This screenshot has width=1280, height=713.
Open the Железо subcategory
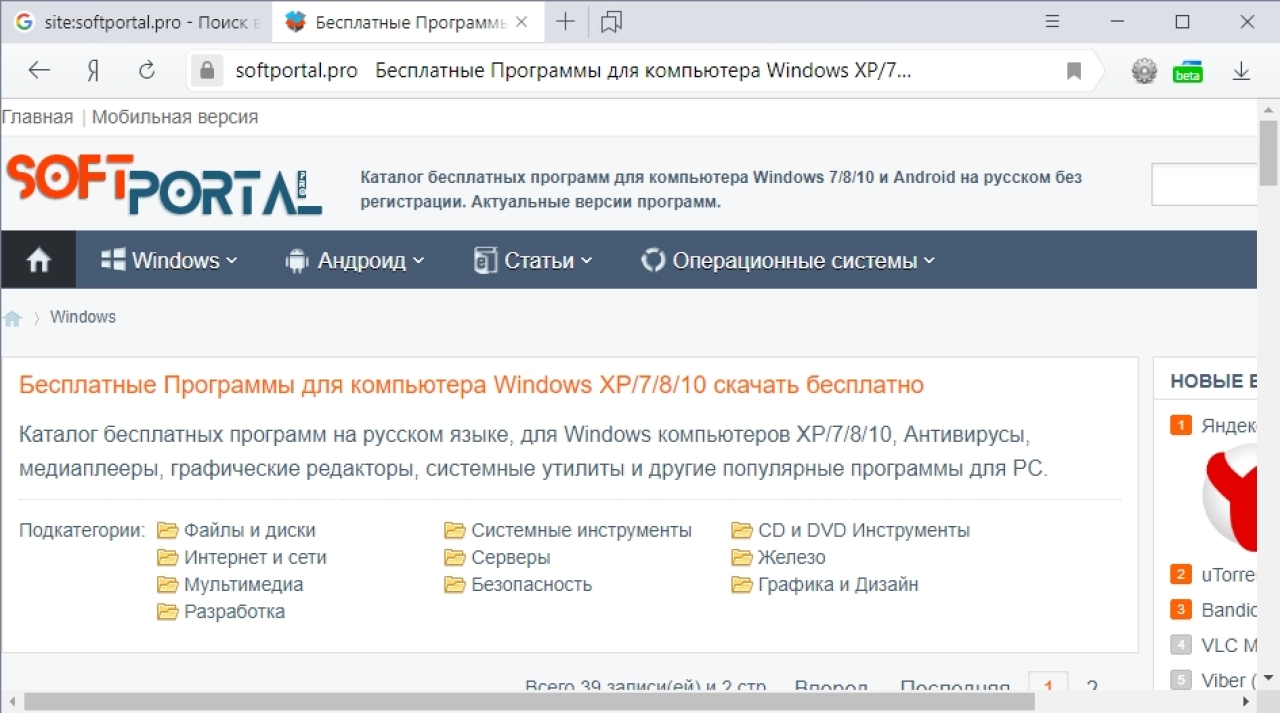pos(792,557)
